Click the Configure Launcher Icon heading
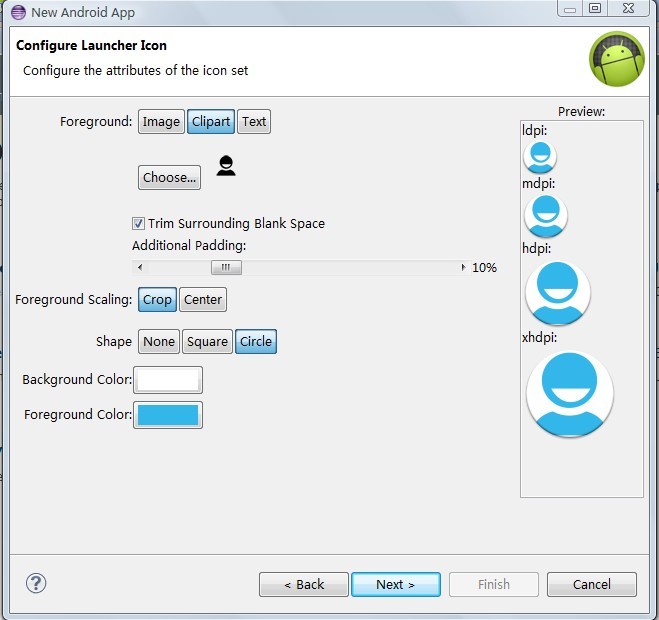This screenshot has height=620, width=659. [x=91, y=45]
